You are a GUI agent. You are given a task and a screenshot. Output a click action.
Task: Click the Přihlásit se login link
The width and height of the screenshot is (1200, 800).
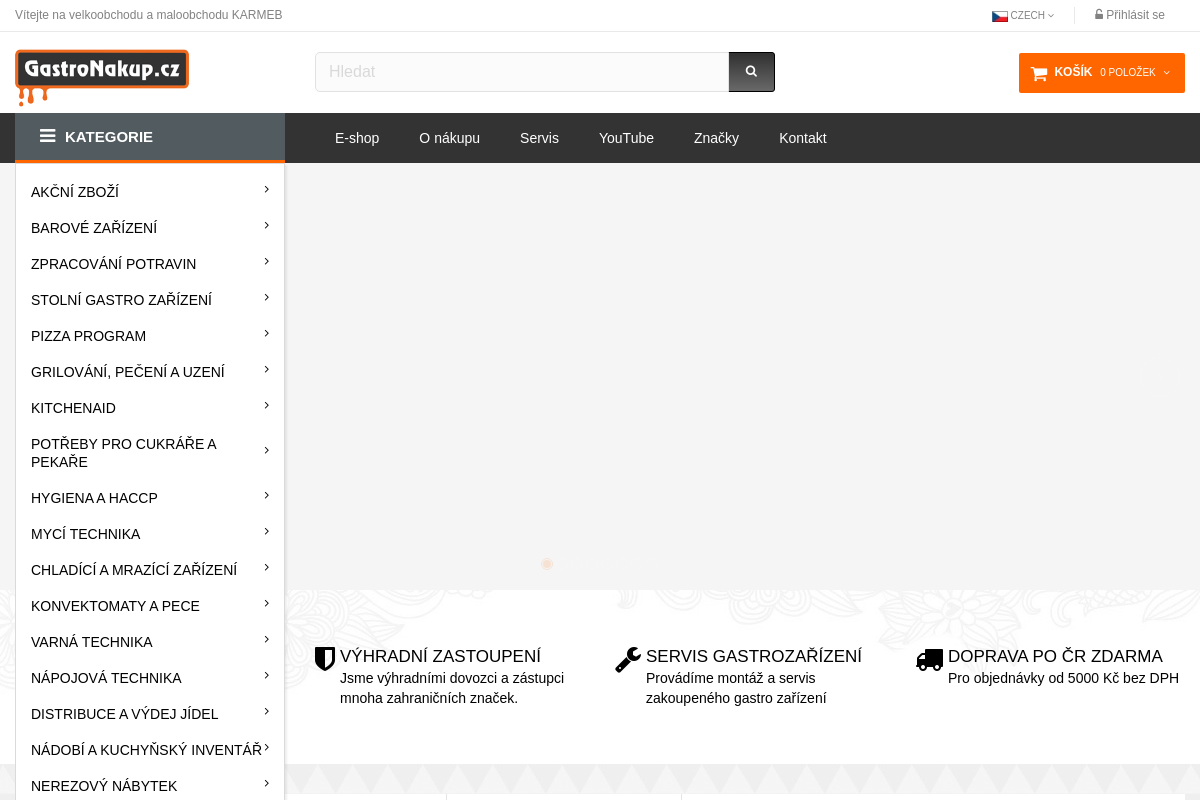coord(1130,15)
